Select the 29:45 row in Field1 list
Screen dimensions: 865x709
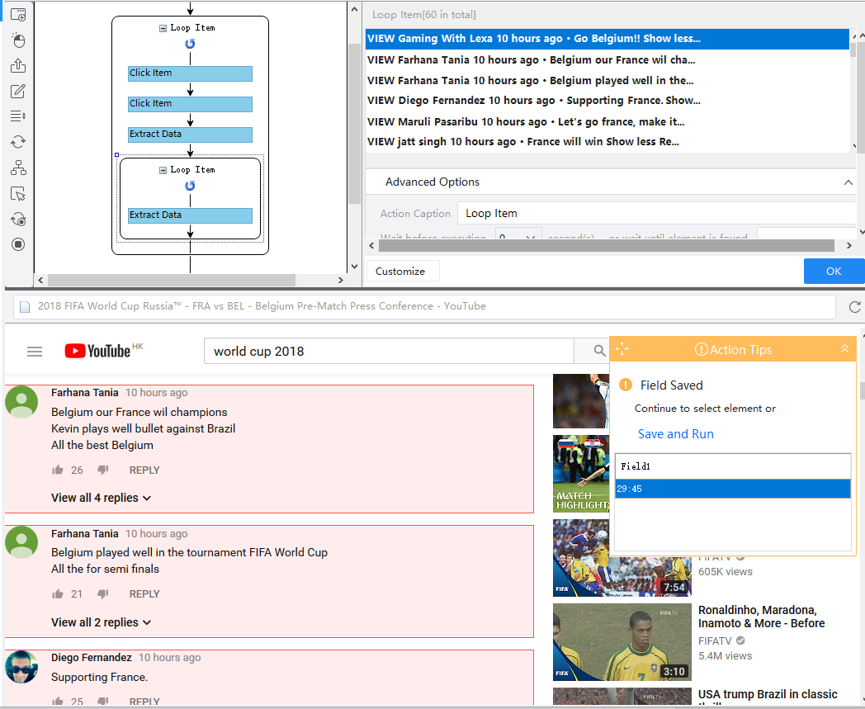click(x=733, y=489)
